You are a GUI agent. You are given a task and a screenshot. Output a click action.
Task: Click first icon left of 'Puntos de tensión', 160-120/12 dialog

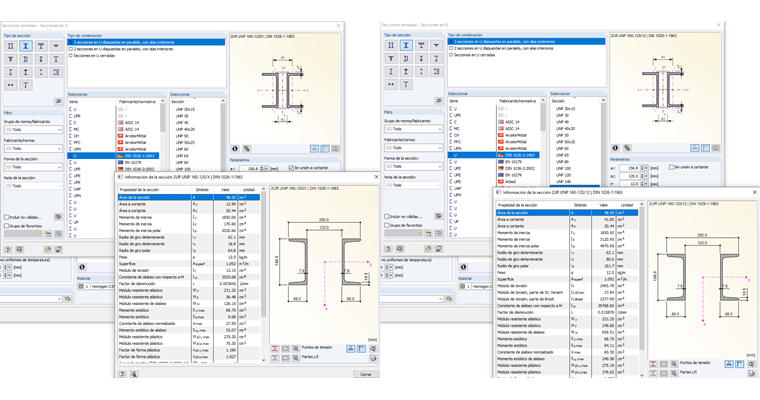click(x=653, y=364)
